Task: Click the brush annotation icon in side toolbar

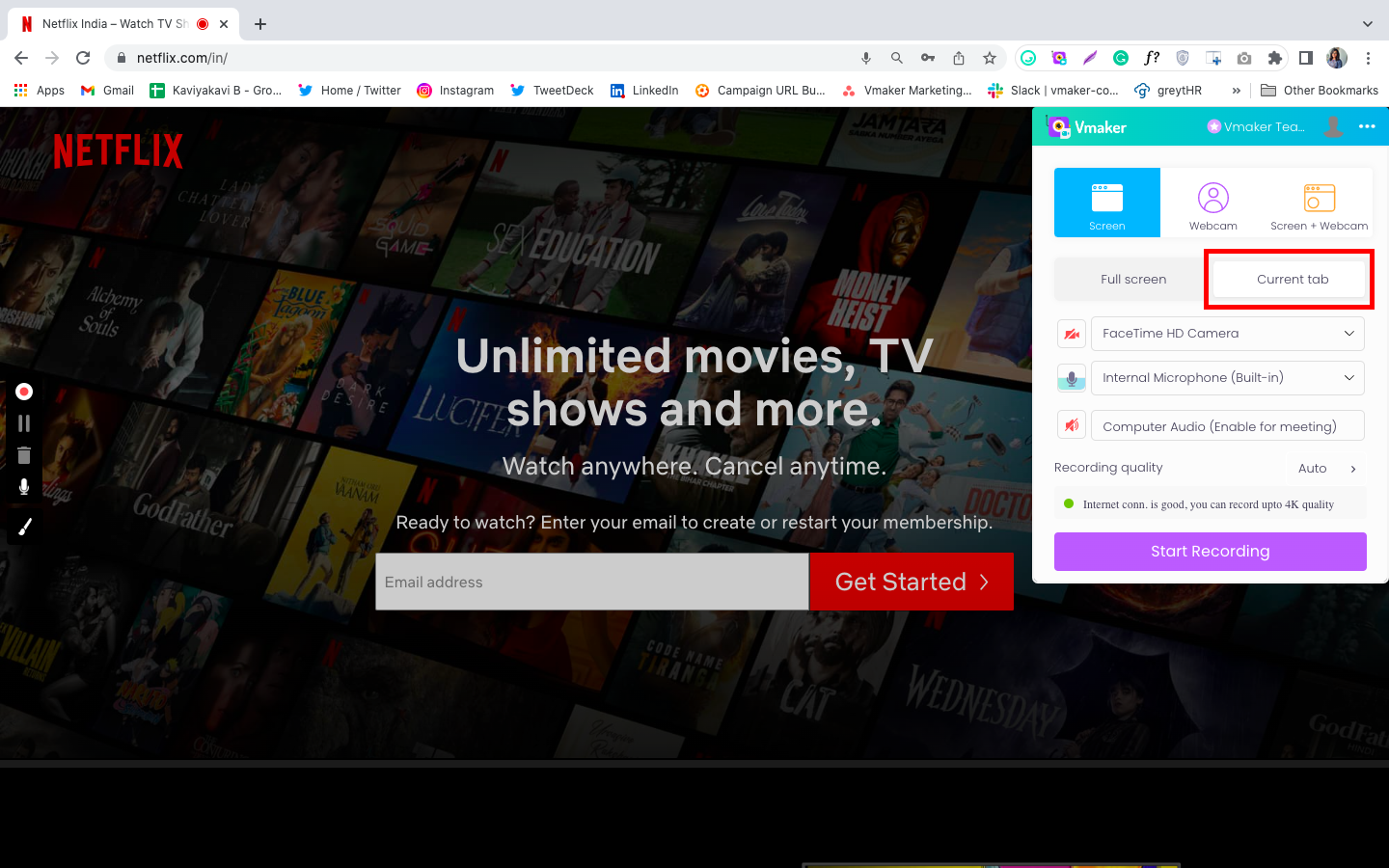Action: point(24,527)
